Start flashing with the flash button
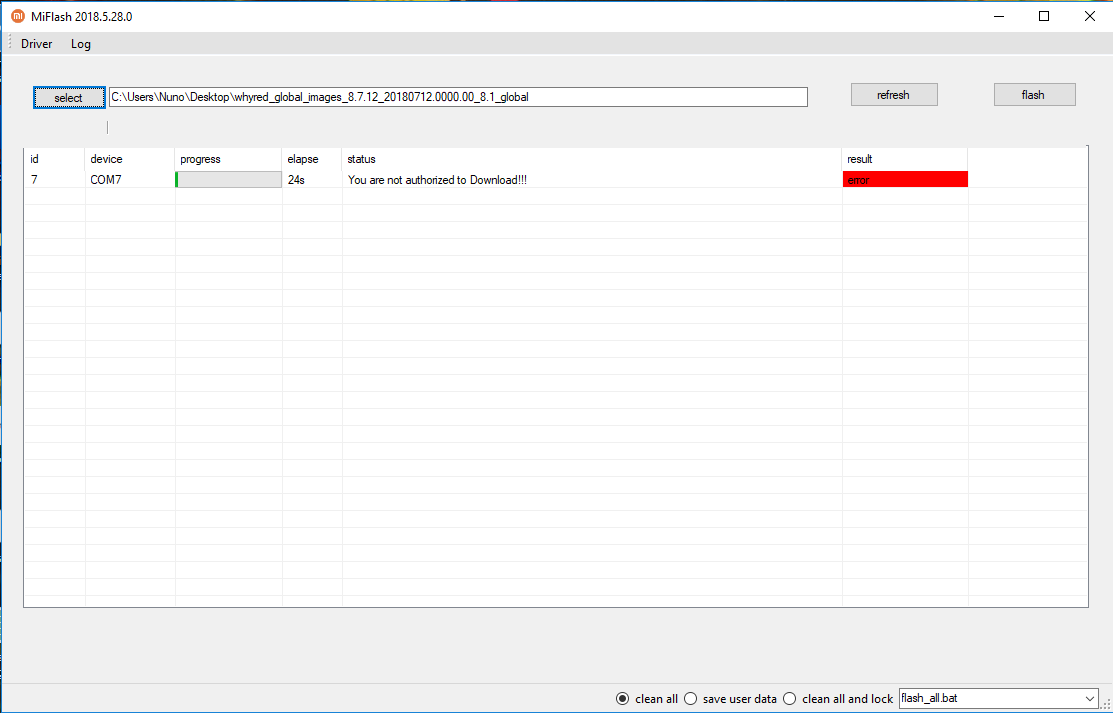This screenshot has width=1113, height=713. (x=1034, y=94)
